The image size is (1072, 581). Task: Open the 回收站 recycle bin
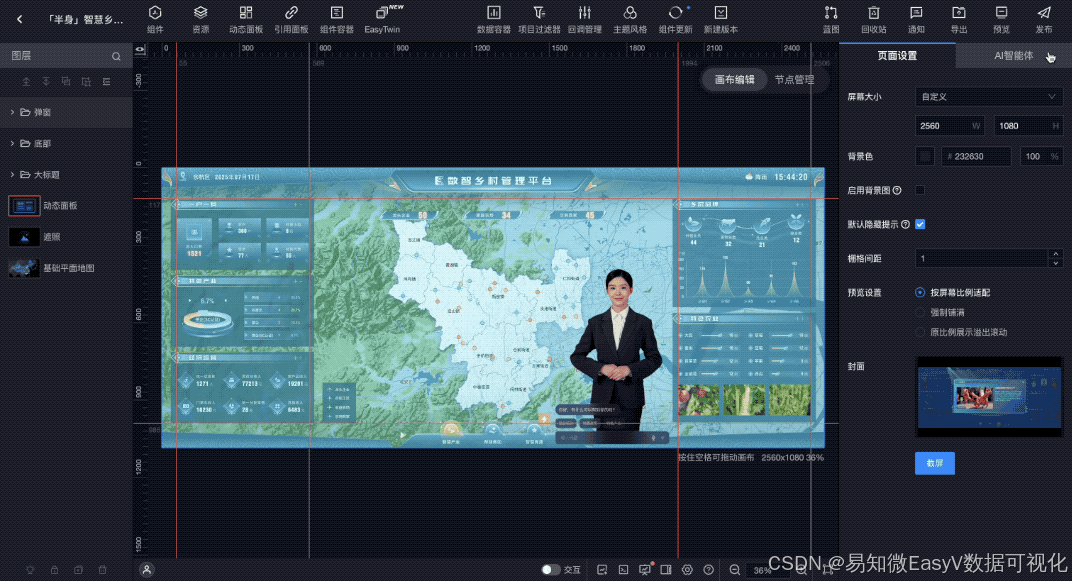tap(874, 19)
